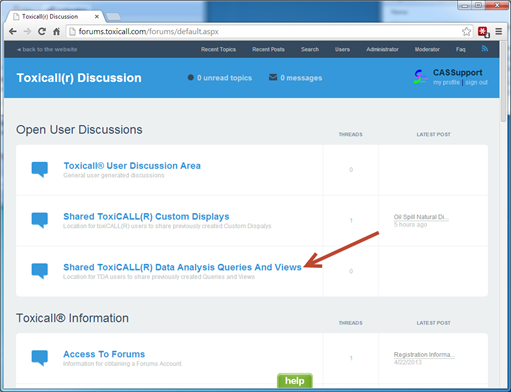
Task: Click the browser forward arrow button
Action: [27, 32]
